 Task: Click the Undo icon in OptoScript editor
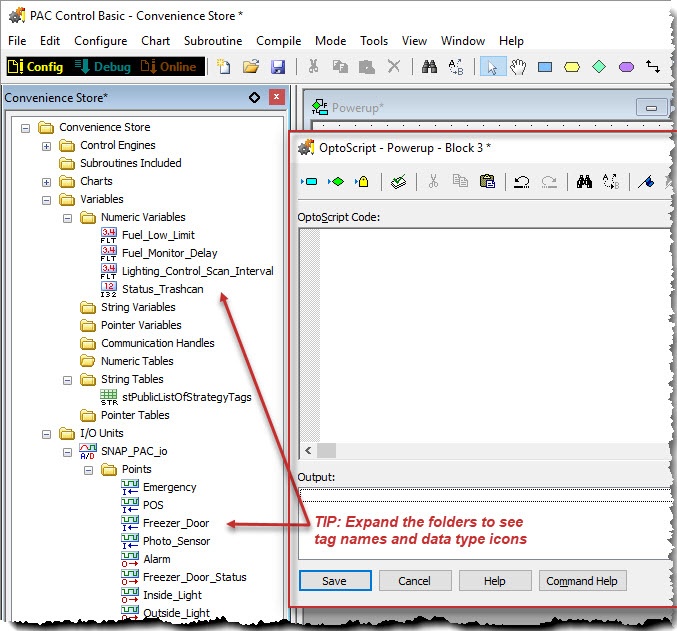(522, 182)
